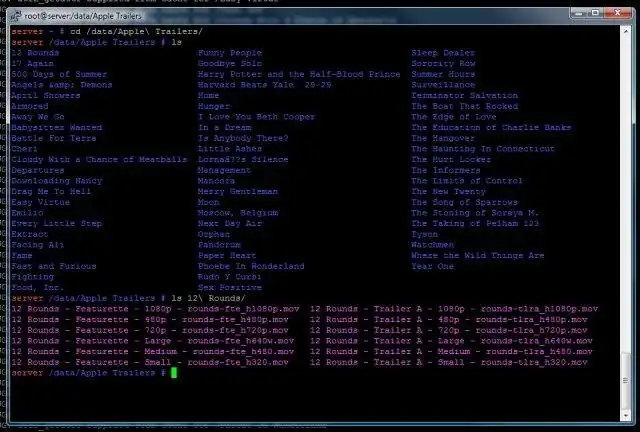Screen dimensions: 640x432
Task: Select the 'Away We Go' entry
Action: [x=38, y=117]
